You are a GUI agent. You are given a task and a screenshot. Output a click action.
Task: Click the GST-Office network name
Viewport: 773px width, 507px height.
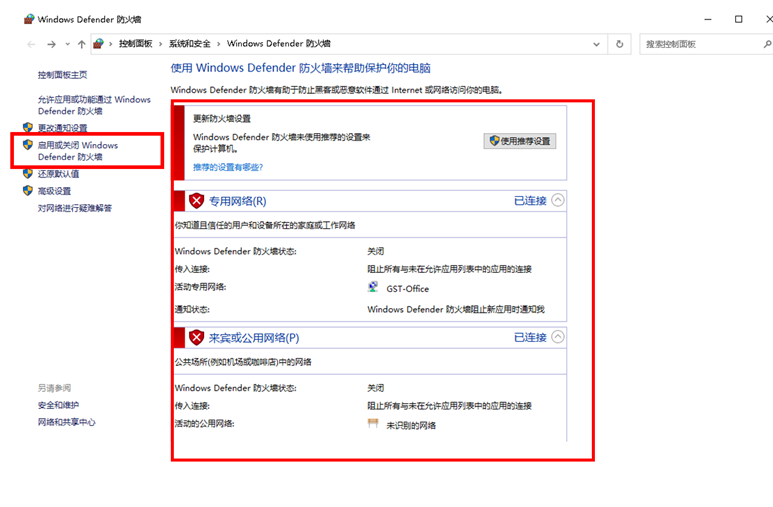408,289
